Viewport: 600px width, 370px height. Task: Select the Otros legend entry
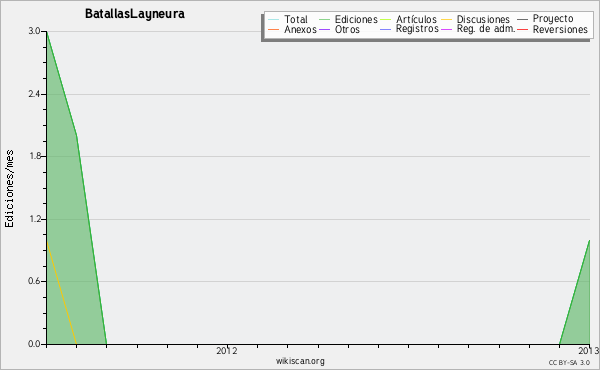pos(347,29)
